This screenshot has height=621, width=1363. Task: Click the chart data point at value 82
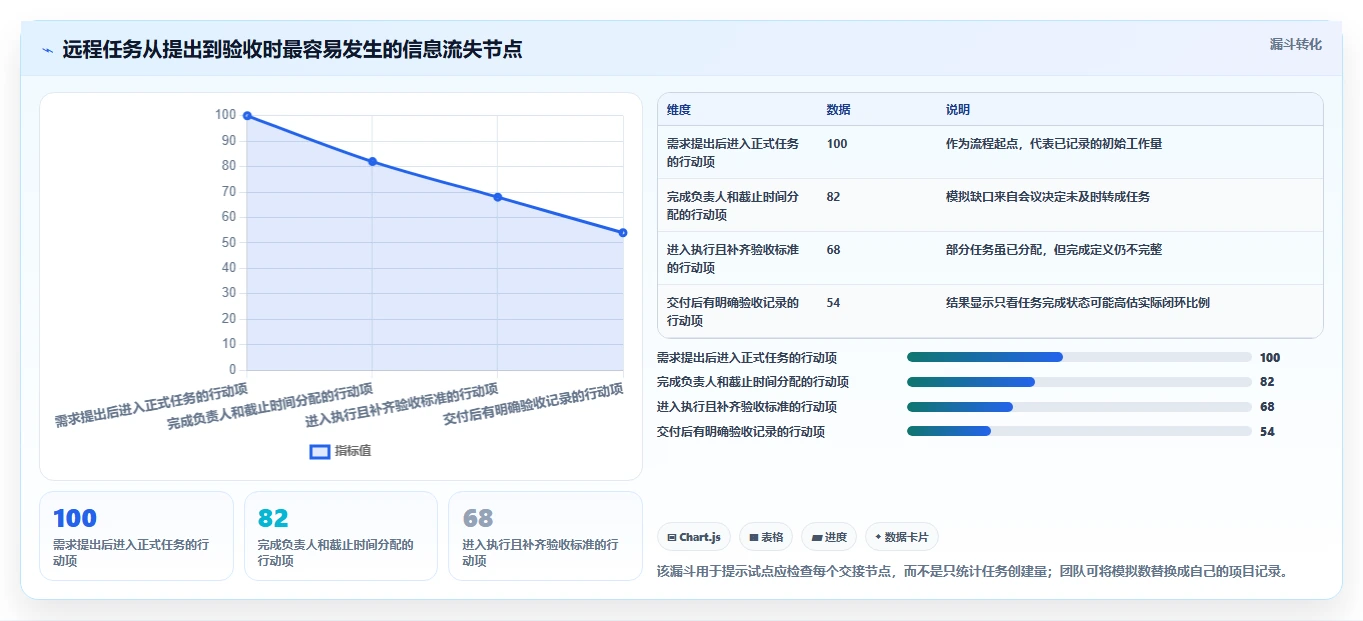pyautogui.click(x=372, y=161)
